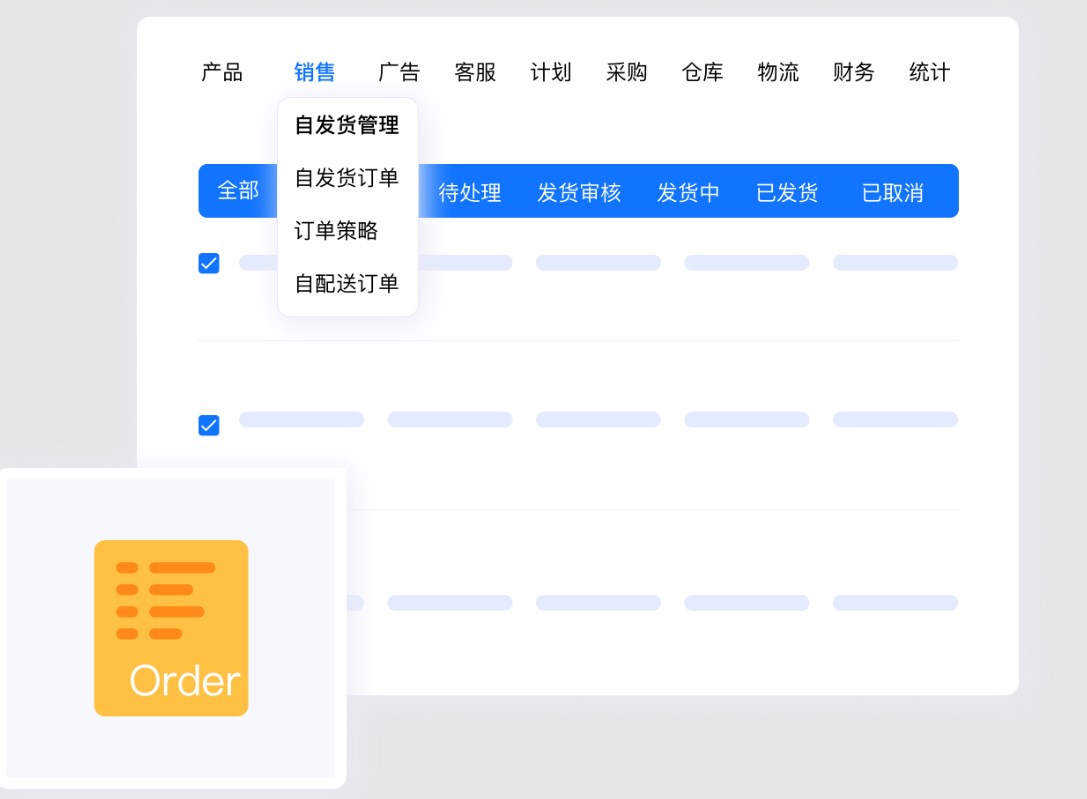Open the 物流 (Logistics) menu
This screenshot has height=799, width=1087.
779,71
